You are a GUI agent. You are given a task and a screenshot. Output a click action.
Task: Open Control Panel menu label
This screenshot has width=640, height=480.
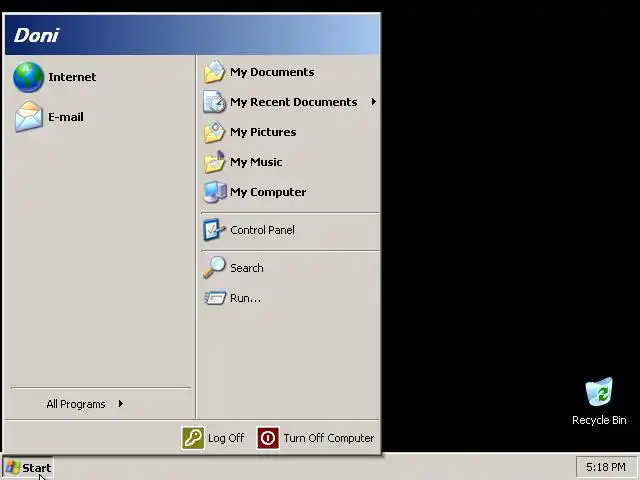(262, 230)
